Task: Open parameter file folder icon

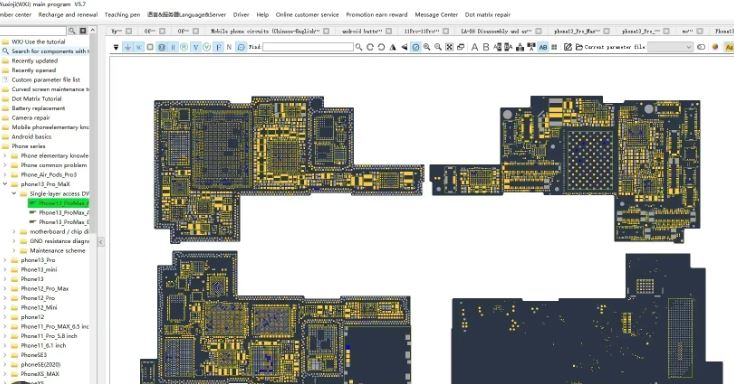Action: 579,47
